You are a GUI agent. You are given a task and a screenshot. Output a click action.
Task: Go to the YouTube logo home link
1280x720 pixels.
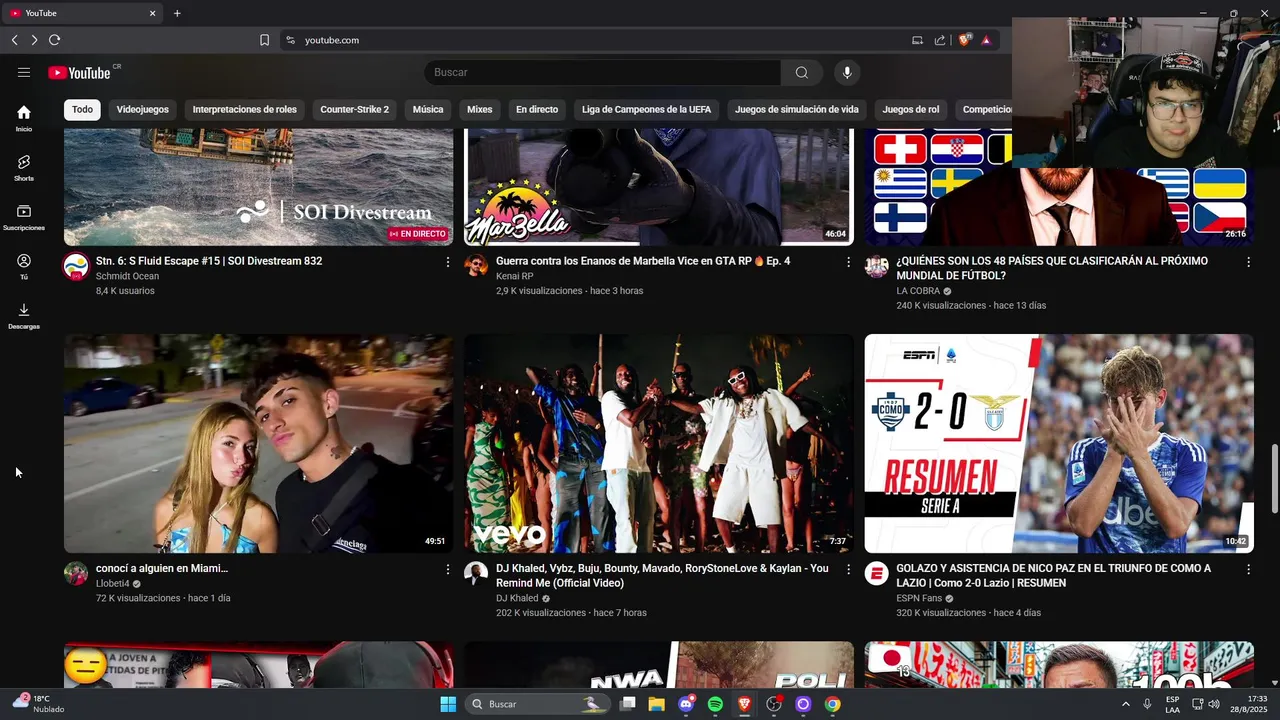click(80, 72)
